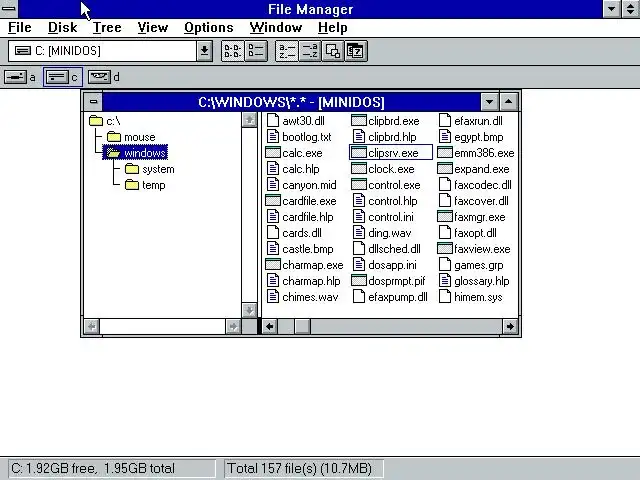640x480 pixels.
Task: Select the bootlog.txt document icon
Action: (x=273, y=137)
